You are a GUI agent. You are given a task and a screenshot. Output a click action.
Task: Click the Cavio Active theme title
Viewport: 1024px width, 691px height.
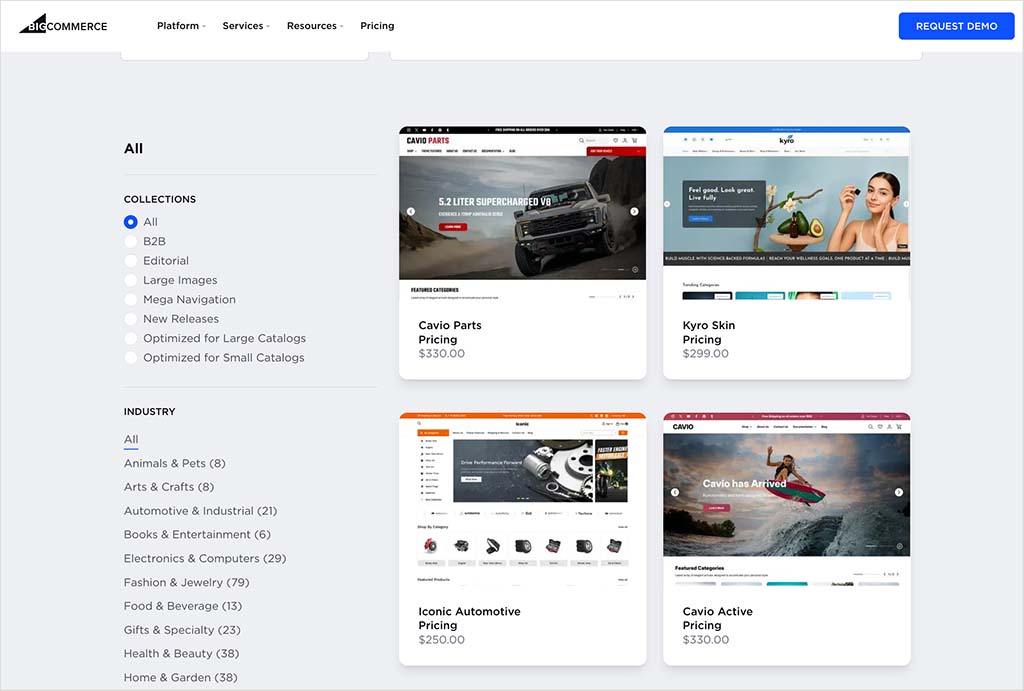pos(718,611)
